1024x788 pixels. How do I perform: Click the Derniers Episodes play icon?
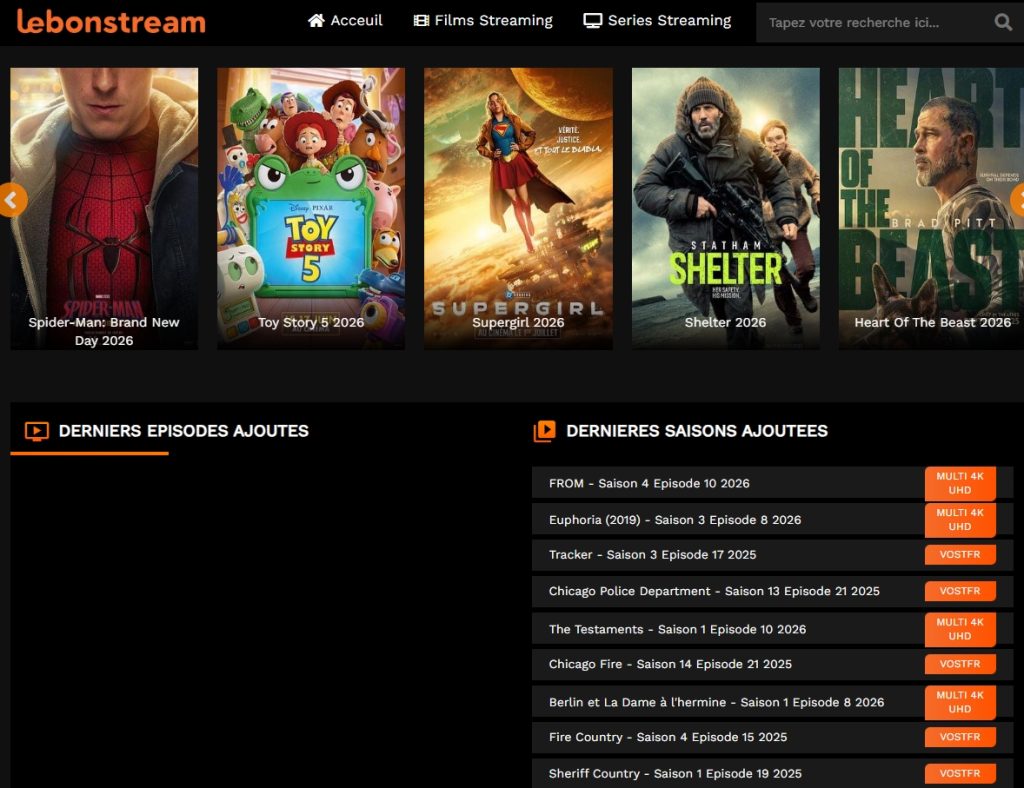coord(37,431)
